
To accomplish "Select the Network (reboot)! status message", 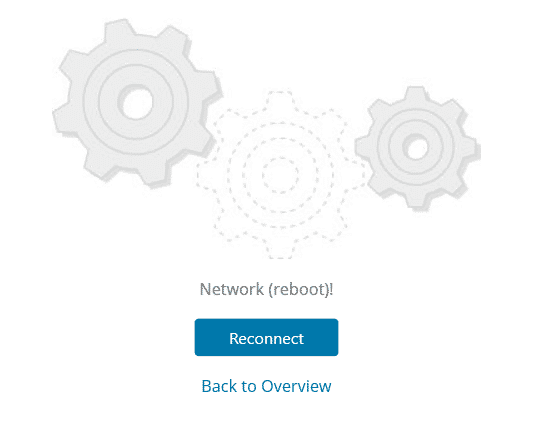I will 266,289.
